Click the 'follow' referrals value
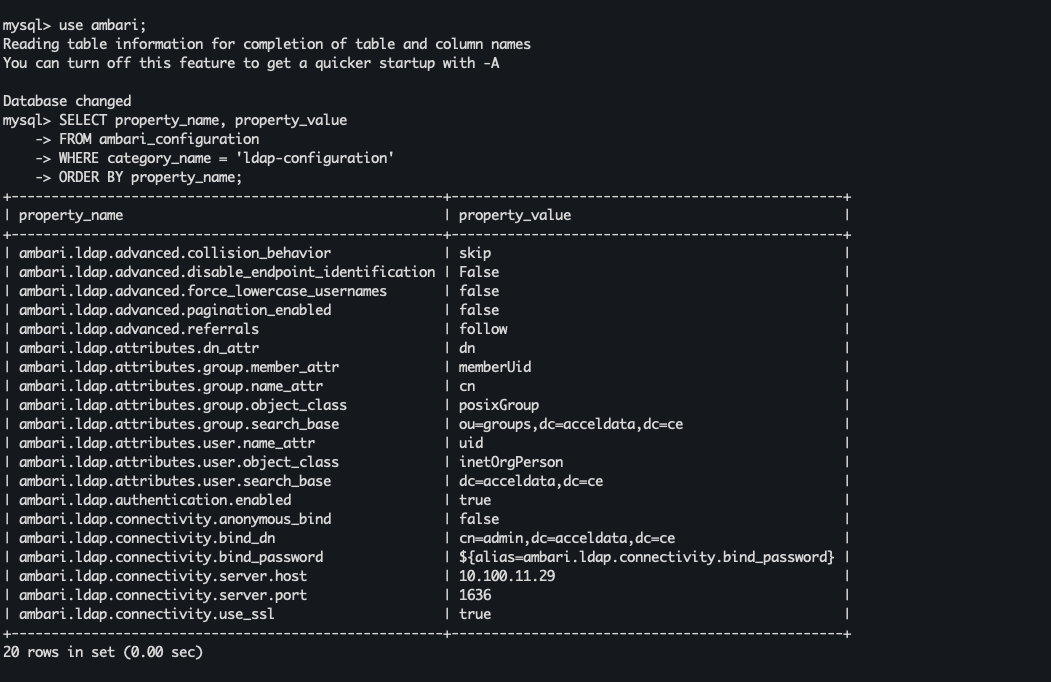This screenshot has width=1051, height=682. pos(483,329)
